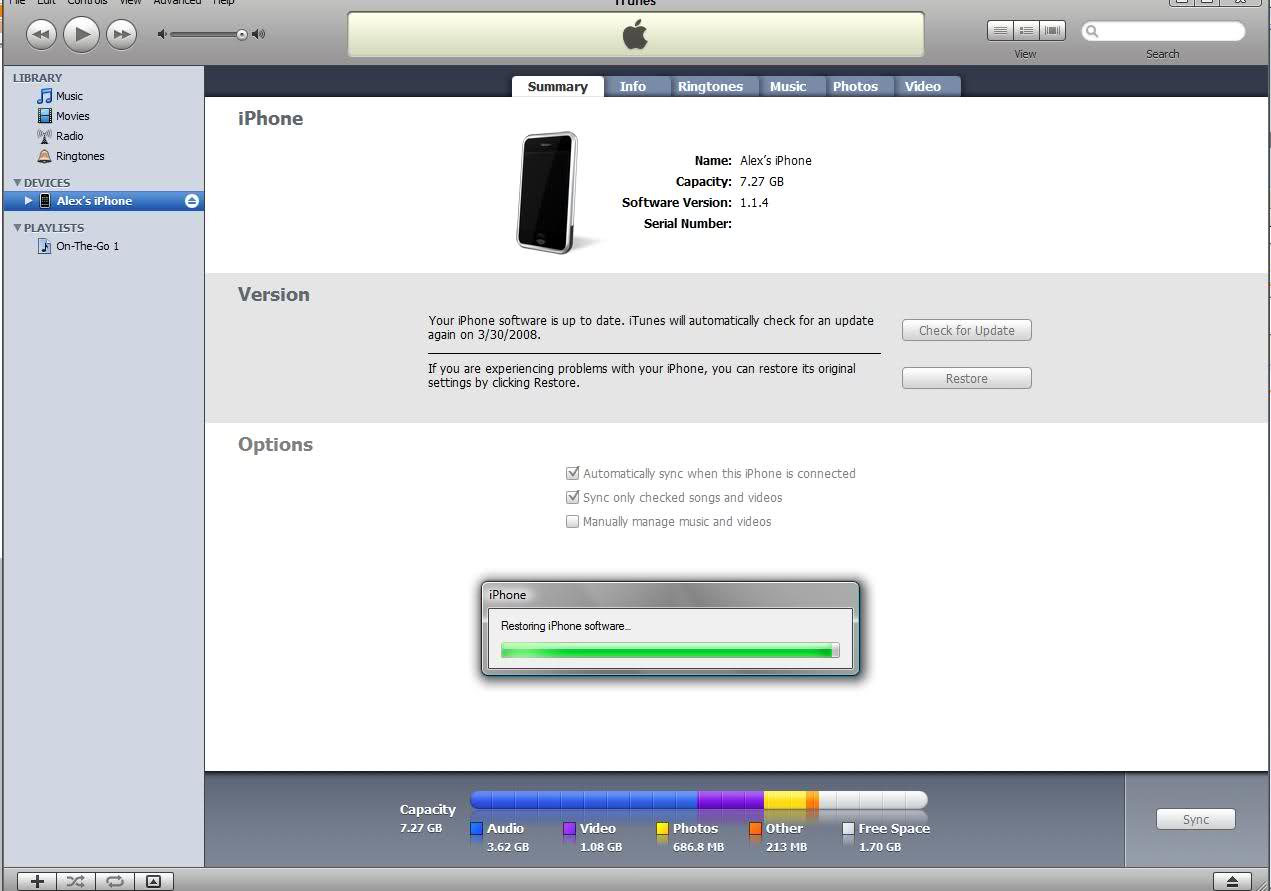Switch to the Info tab
1271x891 pixels.
click(x=632, y=86)
